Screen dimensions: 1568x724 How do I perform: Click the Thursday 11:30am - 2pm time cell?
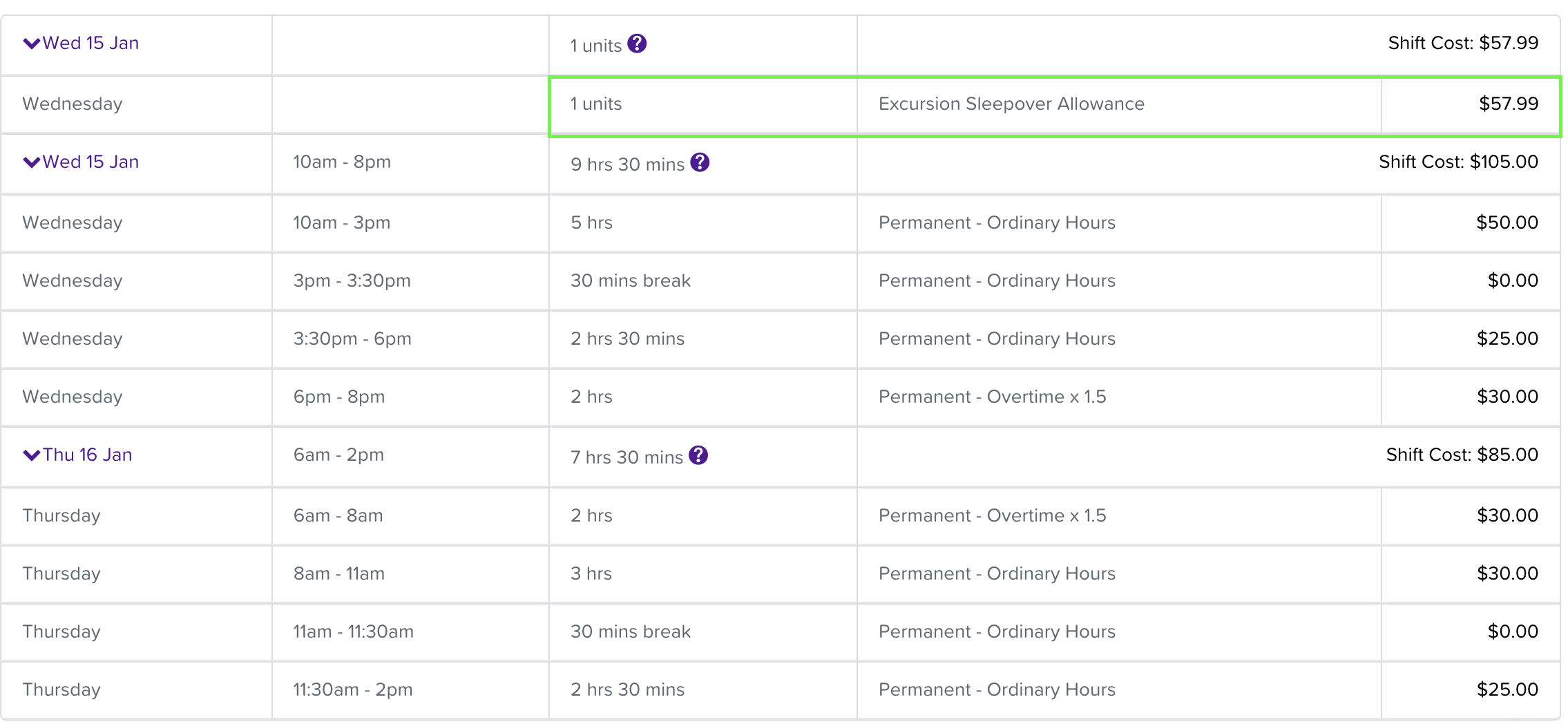click(x=410, y=689)
